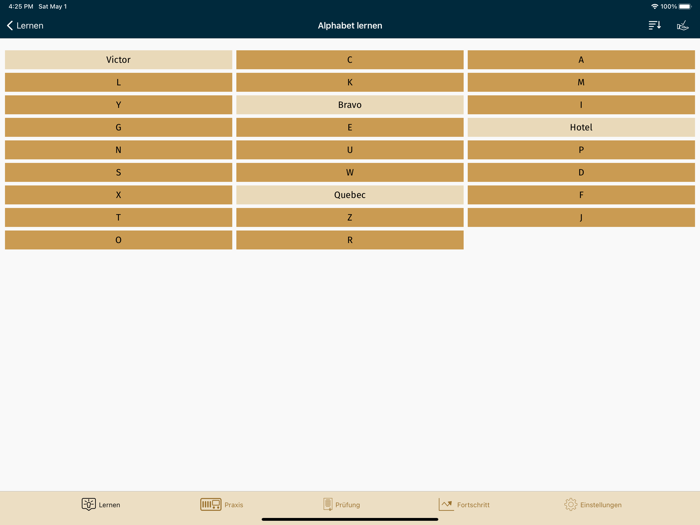
Task: Tap the Y letter card
Action: coord(118,104)
